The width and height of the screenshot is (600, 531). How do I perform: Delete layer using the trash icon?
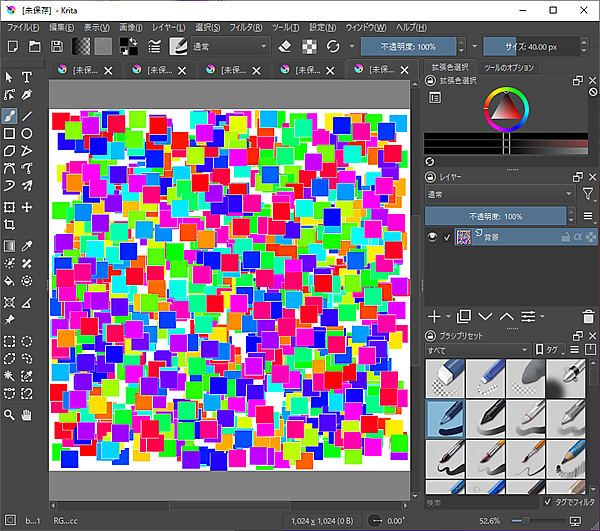[x=588, y=316]
